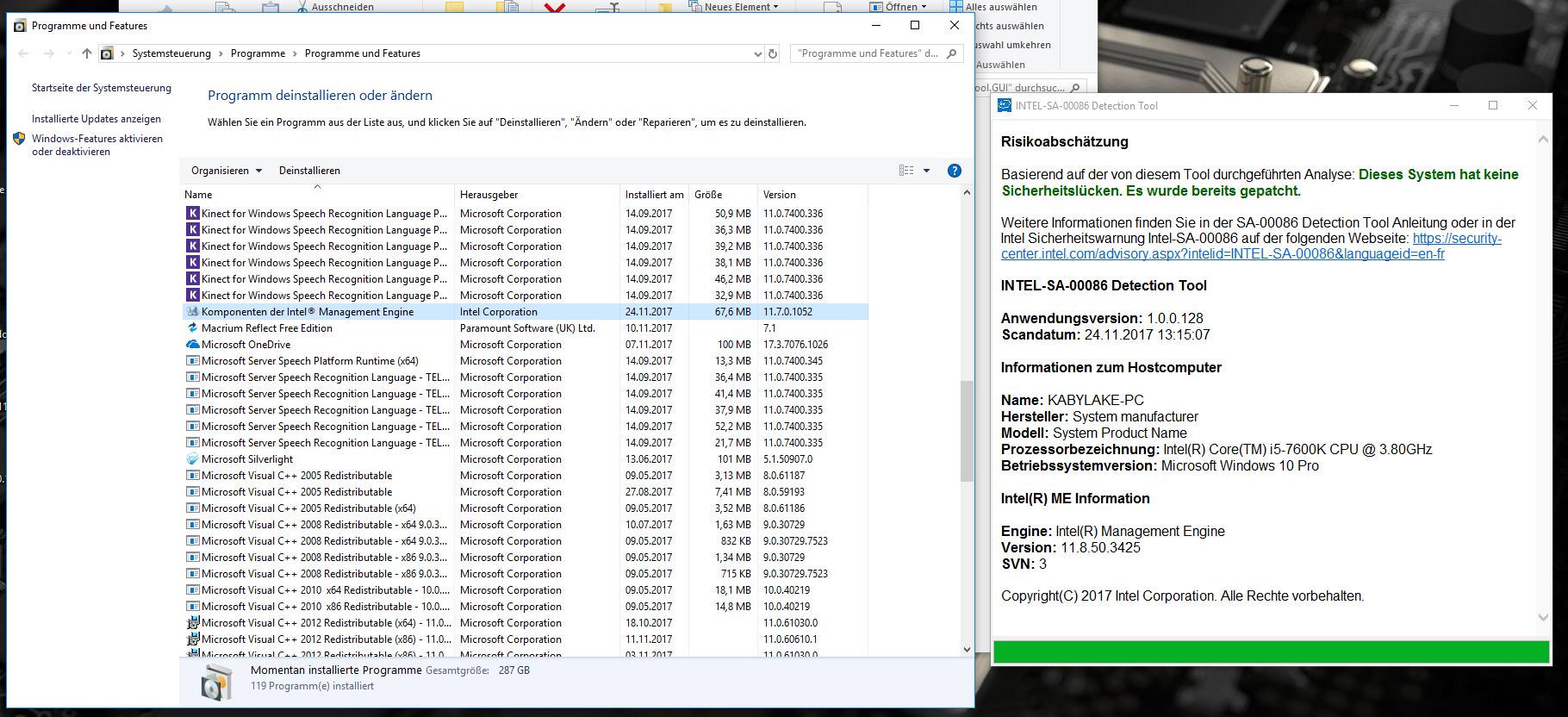Click the Detection Tool scroll down arrow
1568x717 pixels.
pyautogui.click(x=1542, y=617)
